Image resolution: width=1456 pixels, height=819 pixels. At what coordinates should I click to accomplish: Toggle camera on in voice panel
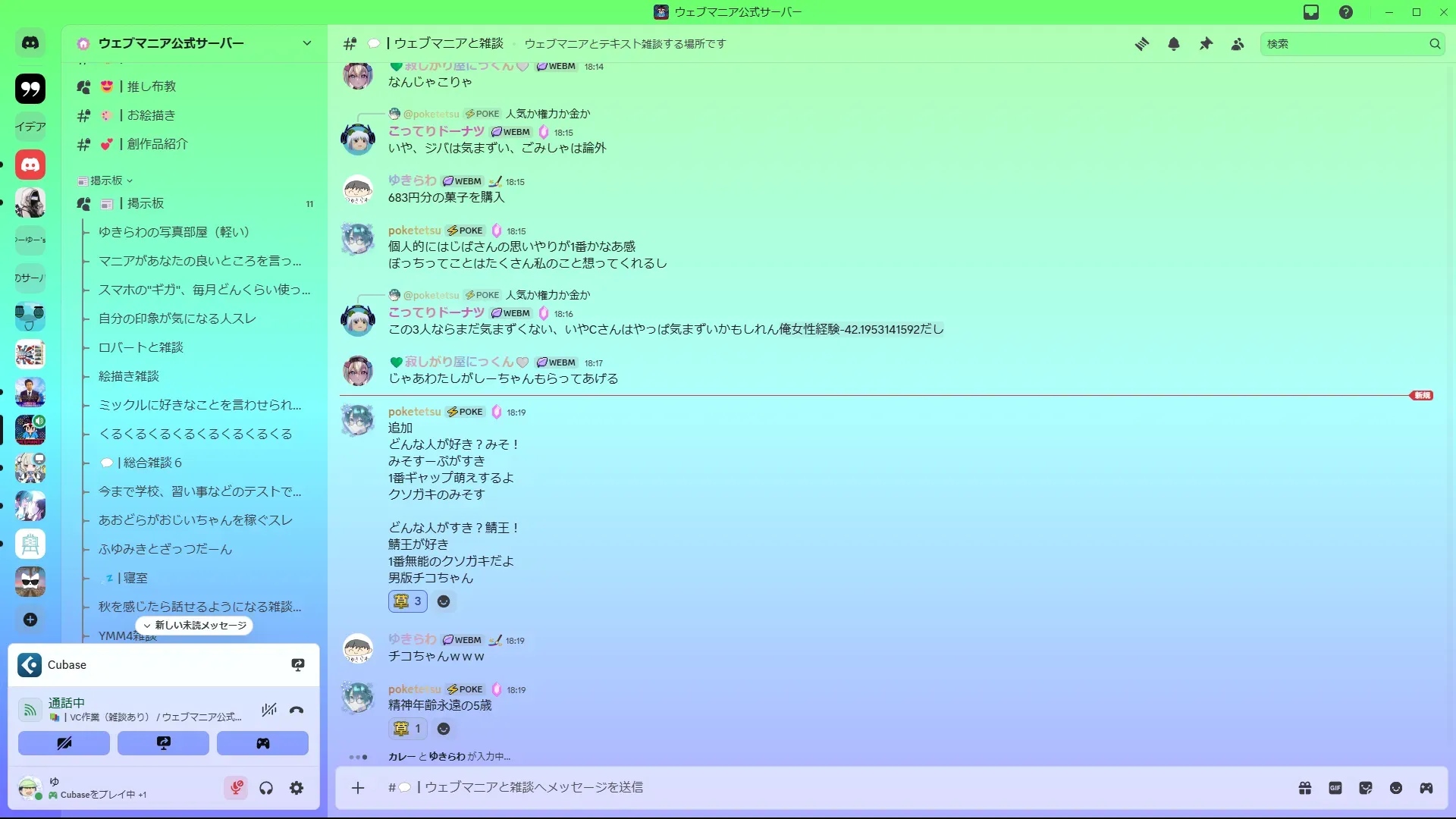pyautogui.click(x=64, y=743)
